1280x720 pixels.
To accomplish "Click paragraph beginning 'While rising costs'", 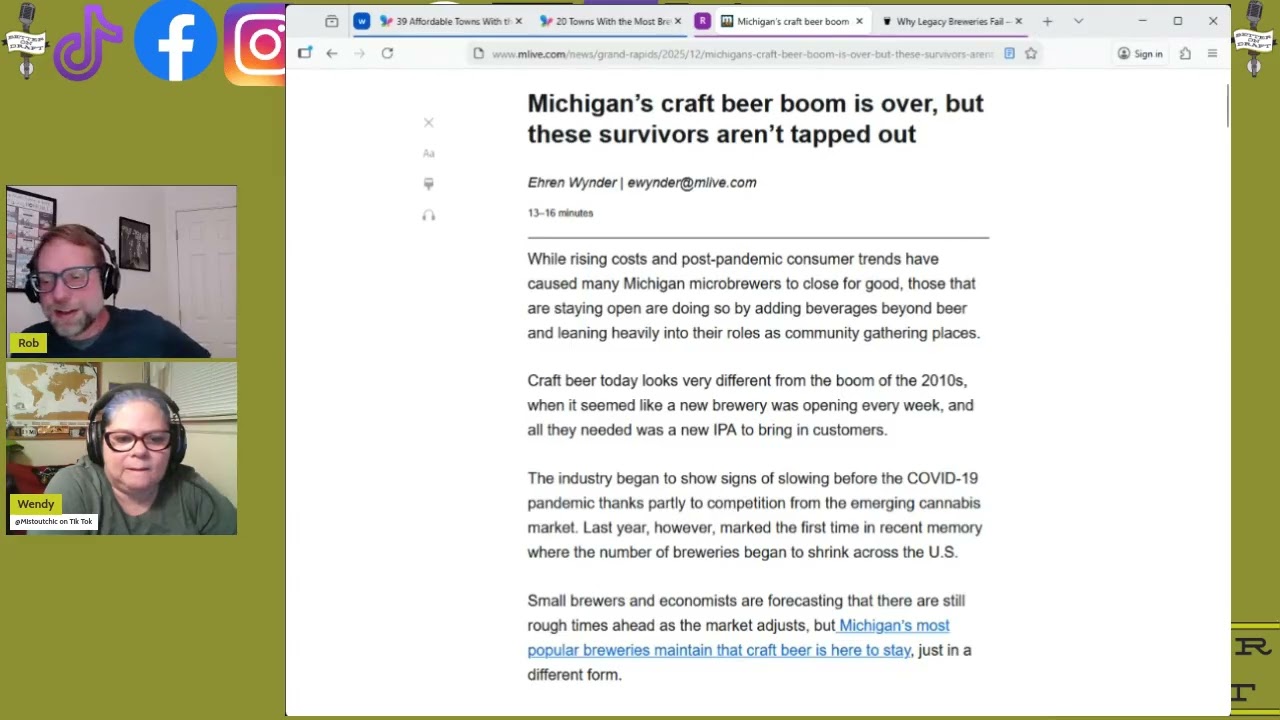I will click(754, 296).
